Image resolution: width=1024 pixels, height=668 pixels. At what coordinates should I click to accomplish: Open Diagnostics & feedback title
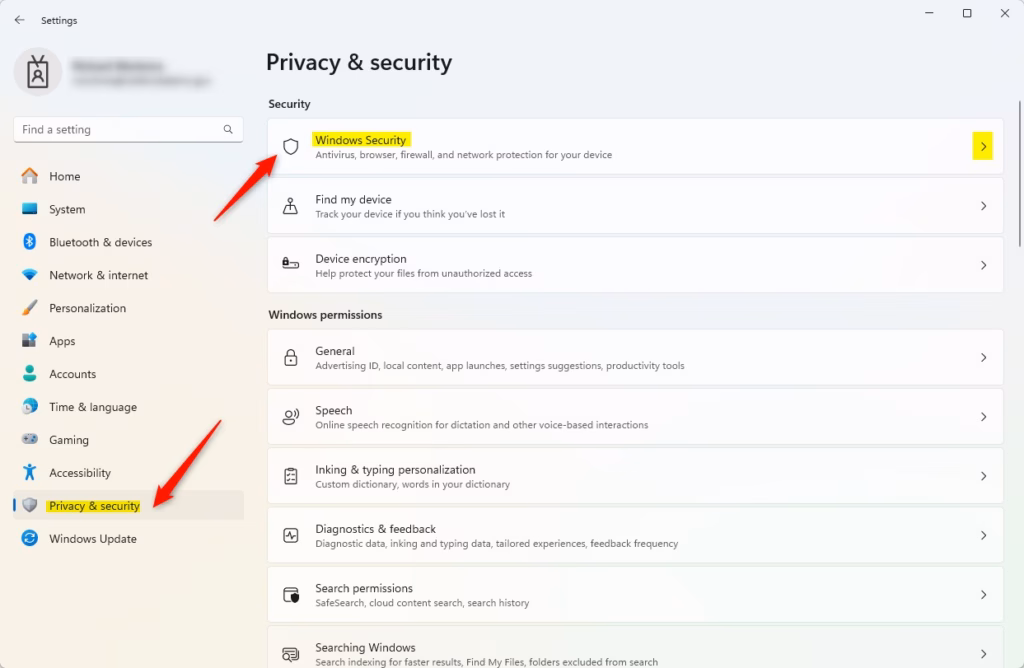(x=376, y=529)
